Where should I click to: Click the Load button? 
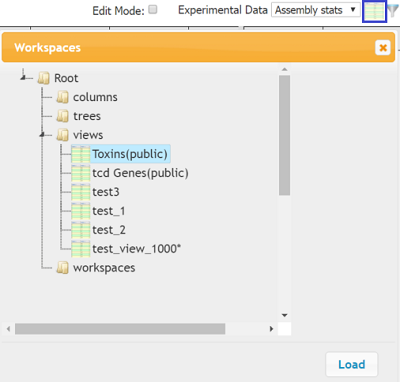click(352, 364)
